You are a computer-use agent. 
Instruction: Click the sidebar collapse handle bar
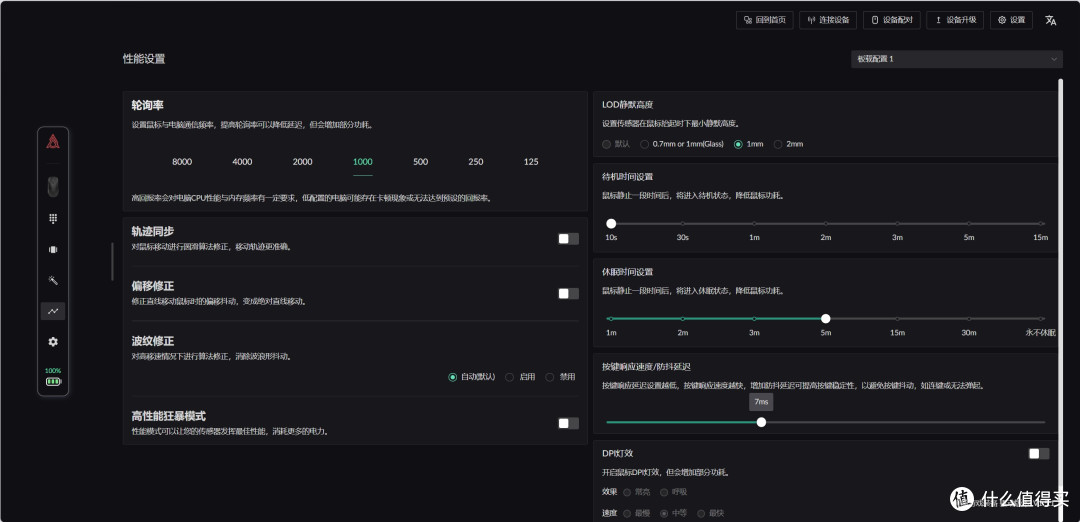point(112,261)
